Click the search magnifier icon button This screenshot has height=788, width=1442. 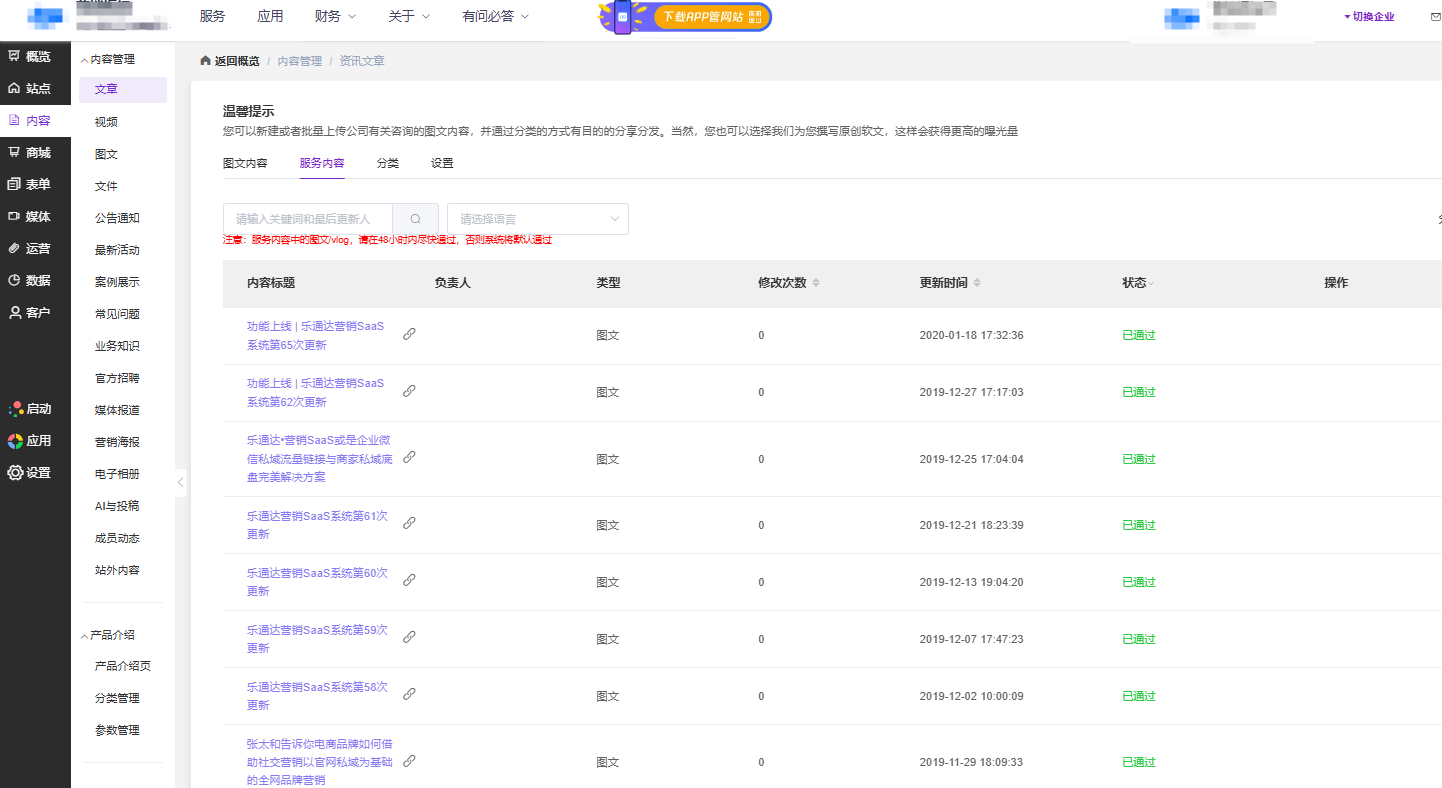(415, 219)
